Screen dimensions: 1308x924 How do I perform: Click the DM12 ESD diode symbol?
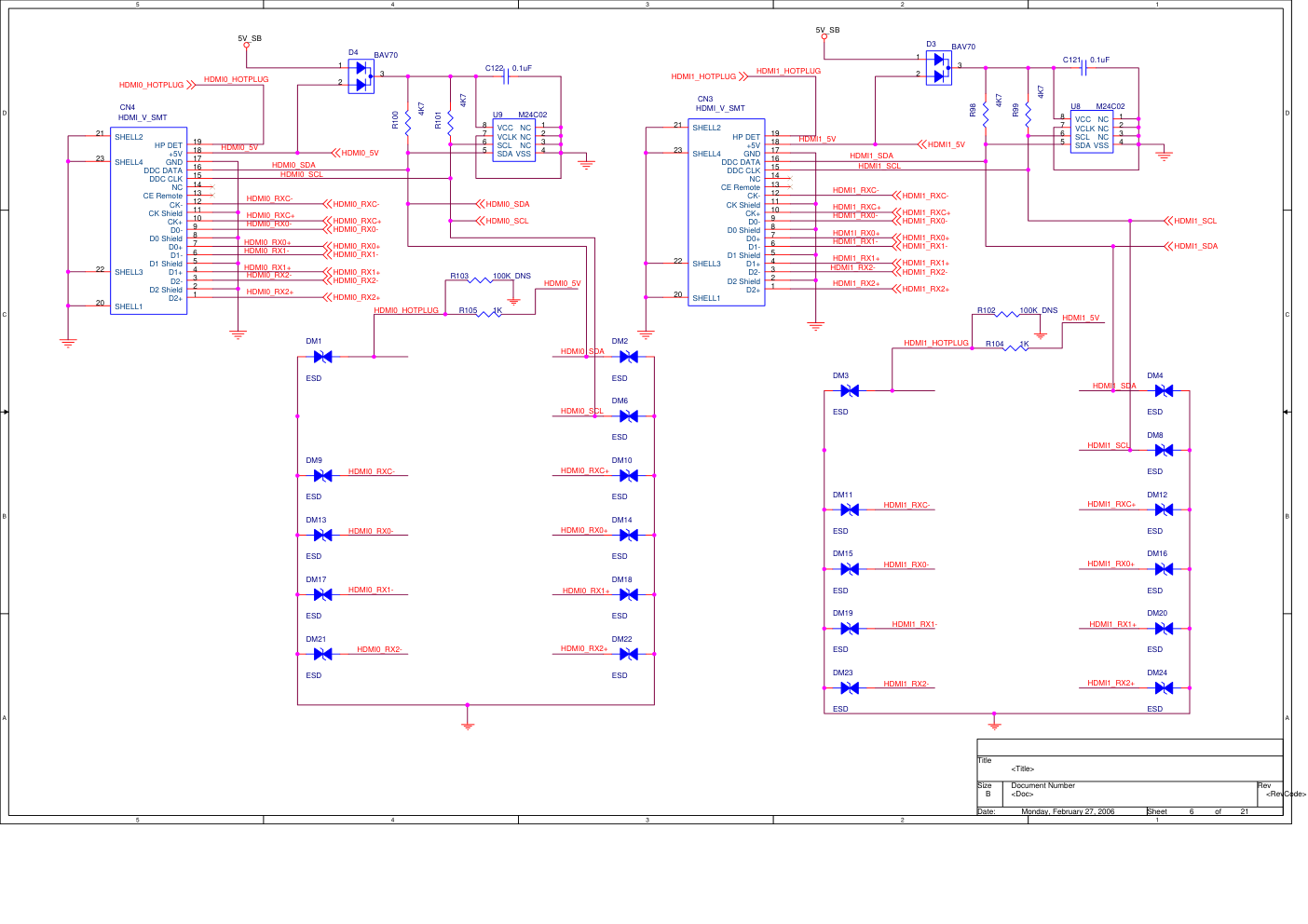(1164, 510)
